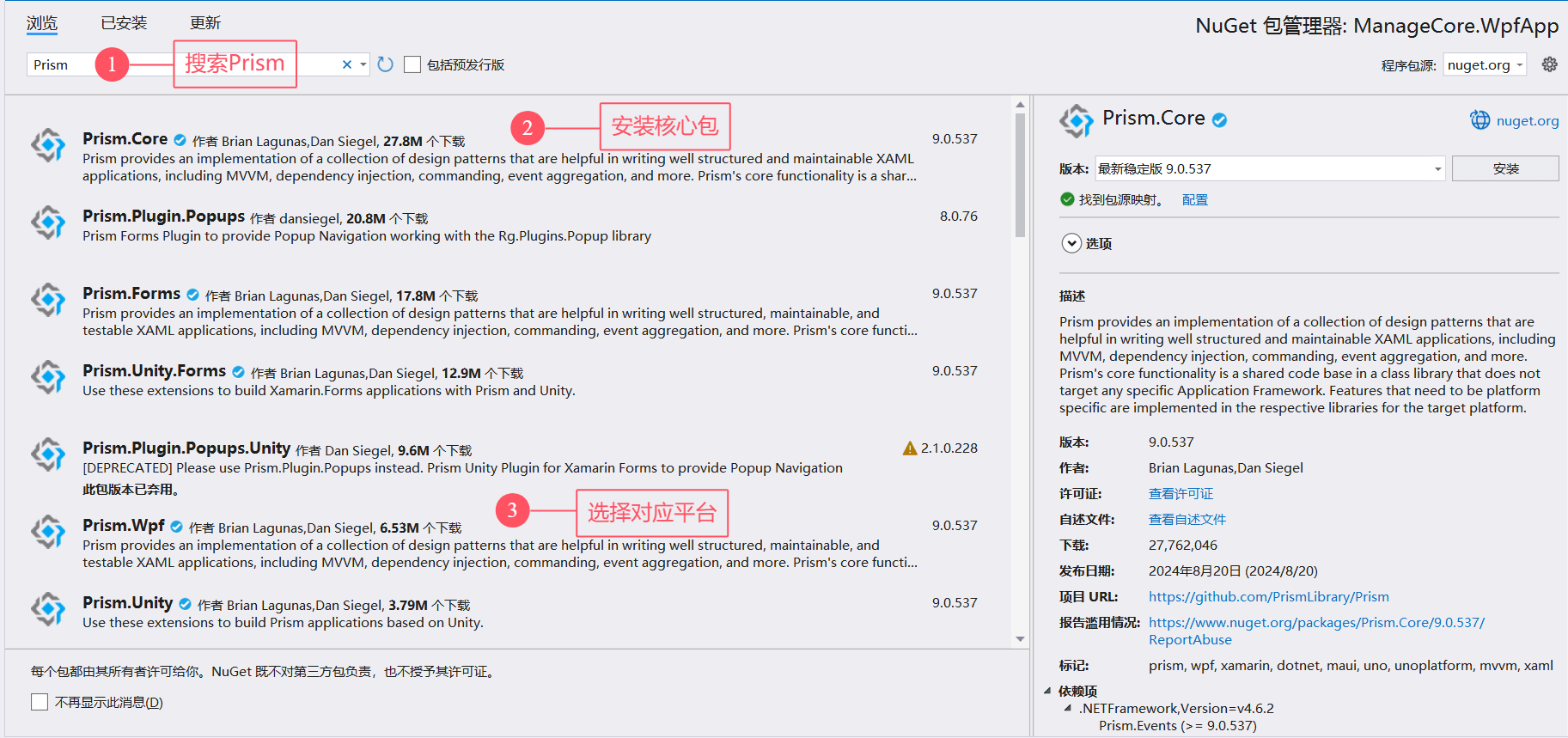
Task: Check 不再显示此消息 checkbox
Action: 40,702
